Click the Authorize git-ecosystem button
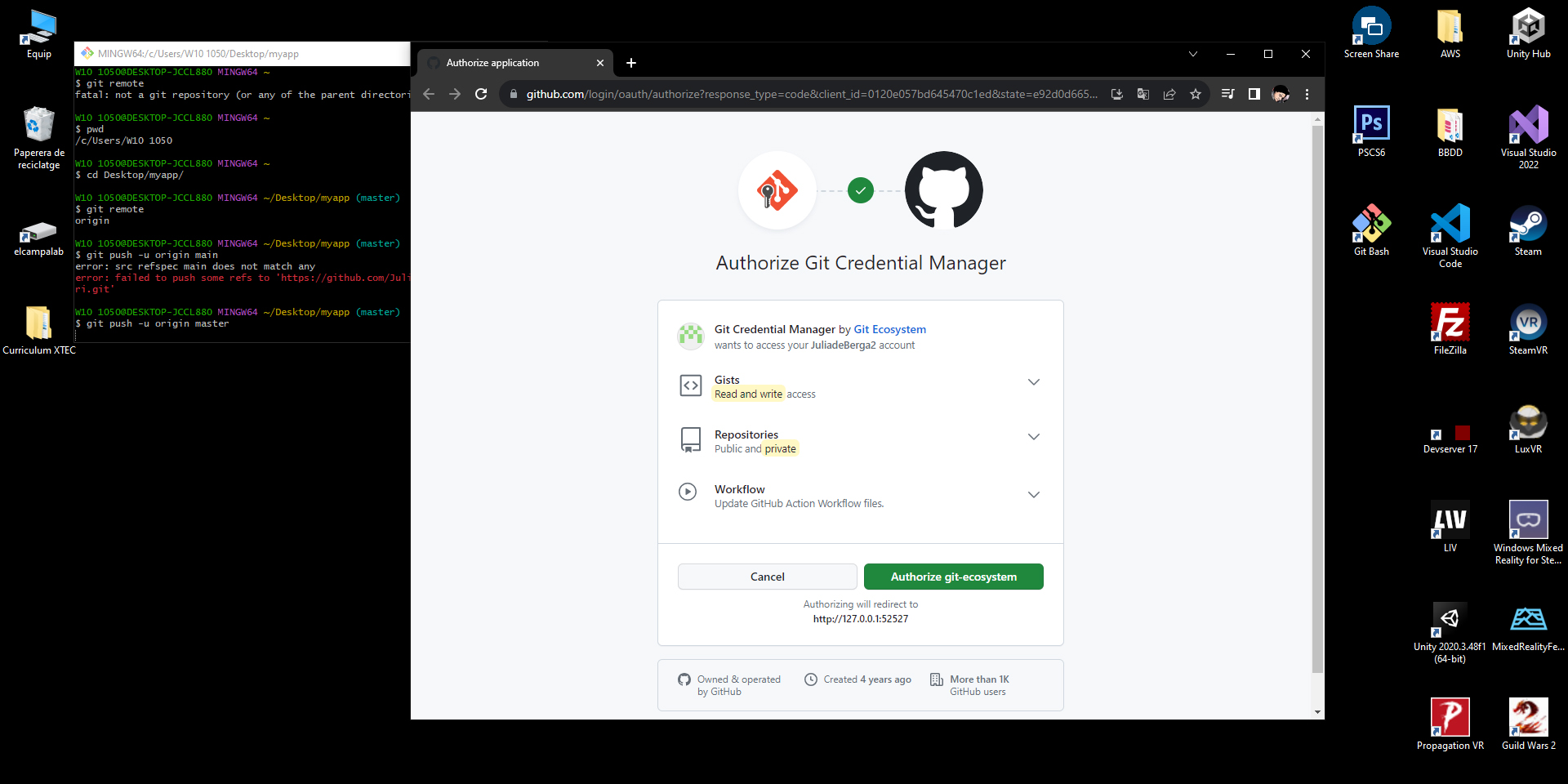The image size is (1568, 784). tap(954, 577)
